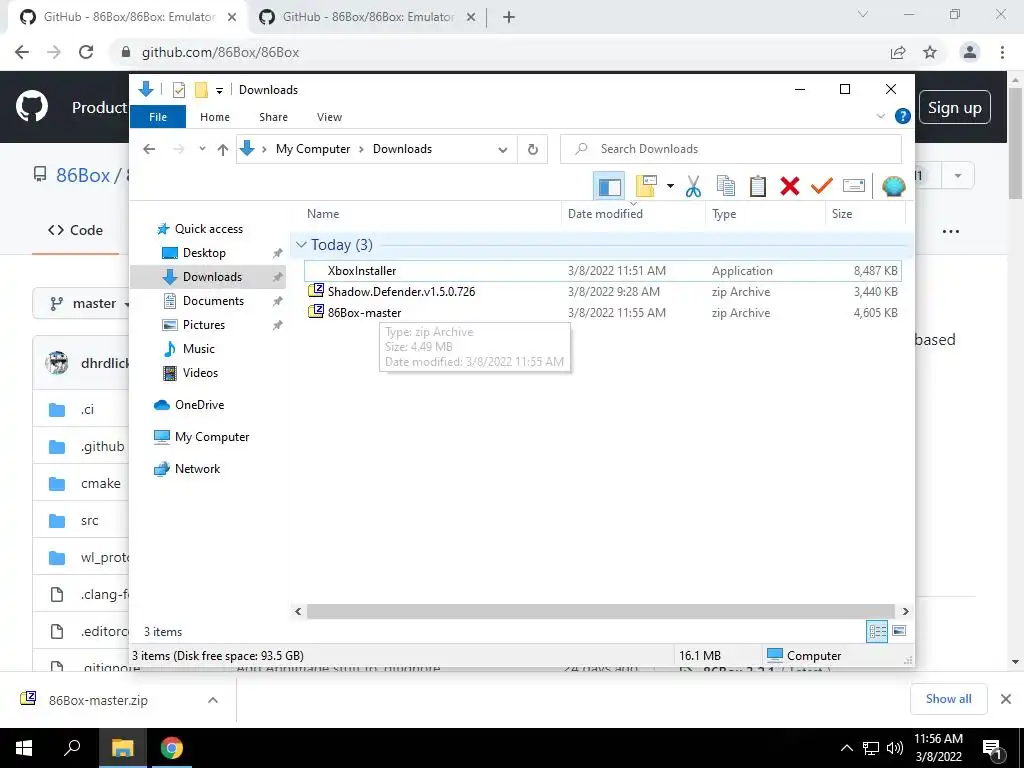This screenshot has width=1024, height=768.
Task: Click the Rename icon in Explorer toolbar
Action: (854, 187)
